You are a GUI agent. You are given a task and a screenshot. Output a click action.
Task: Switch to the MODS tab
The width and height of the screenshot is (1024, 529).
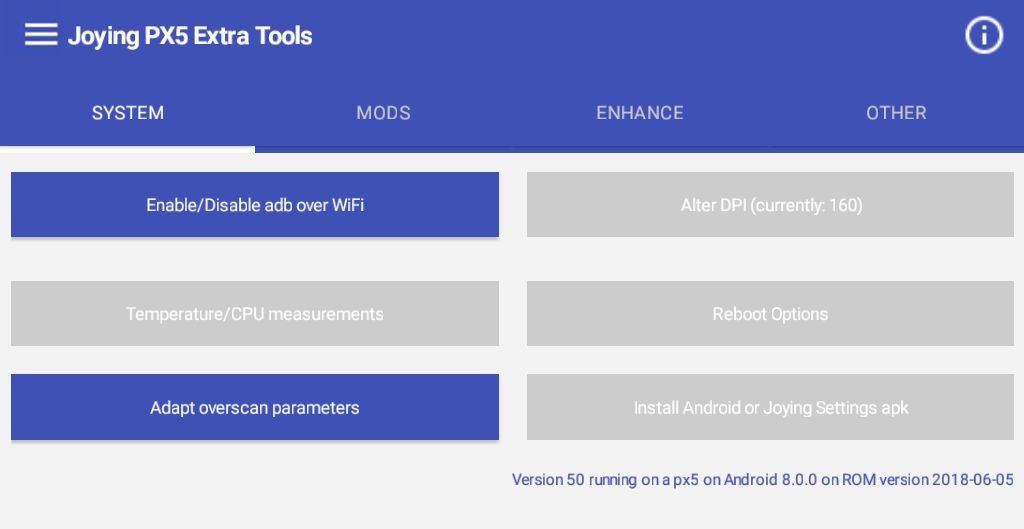pos(383,113)
